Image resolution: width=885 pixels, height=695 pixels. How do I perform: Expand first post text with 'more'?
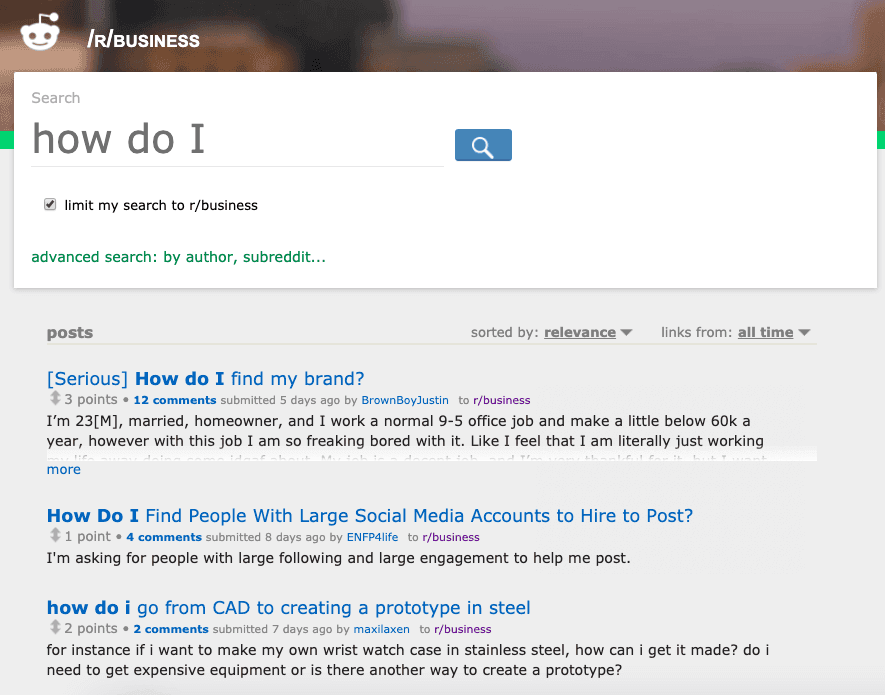[63, 469]
